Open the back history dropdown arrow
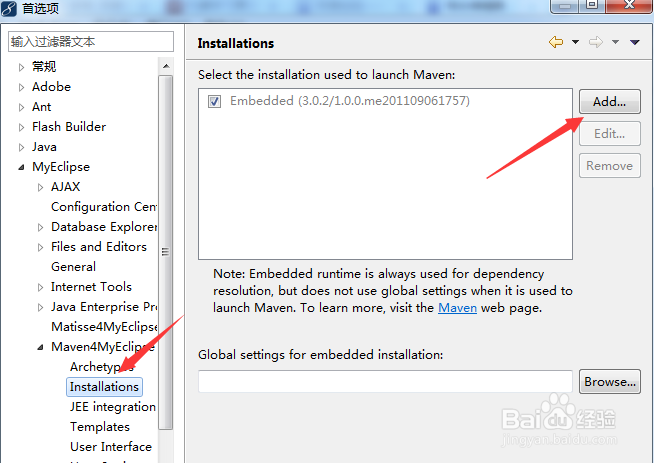 (575, 42)
